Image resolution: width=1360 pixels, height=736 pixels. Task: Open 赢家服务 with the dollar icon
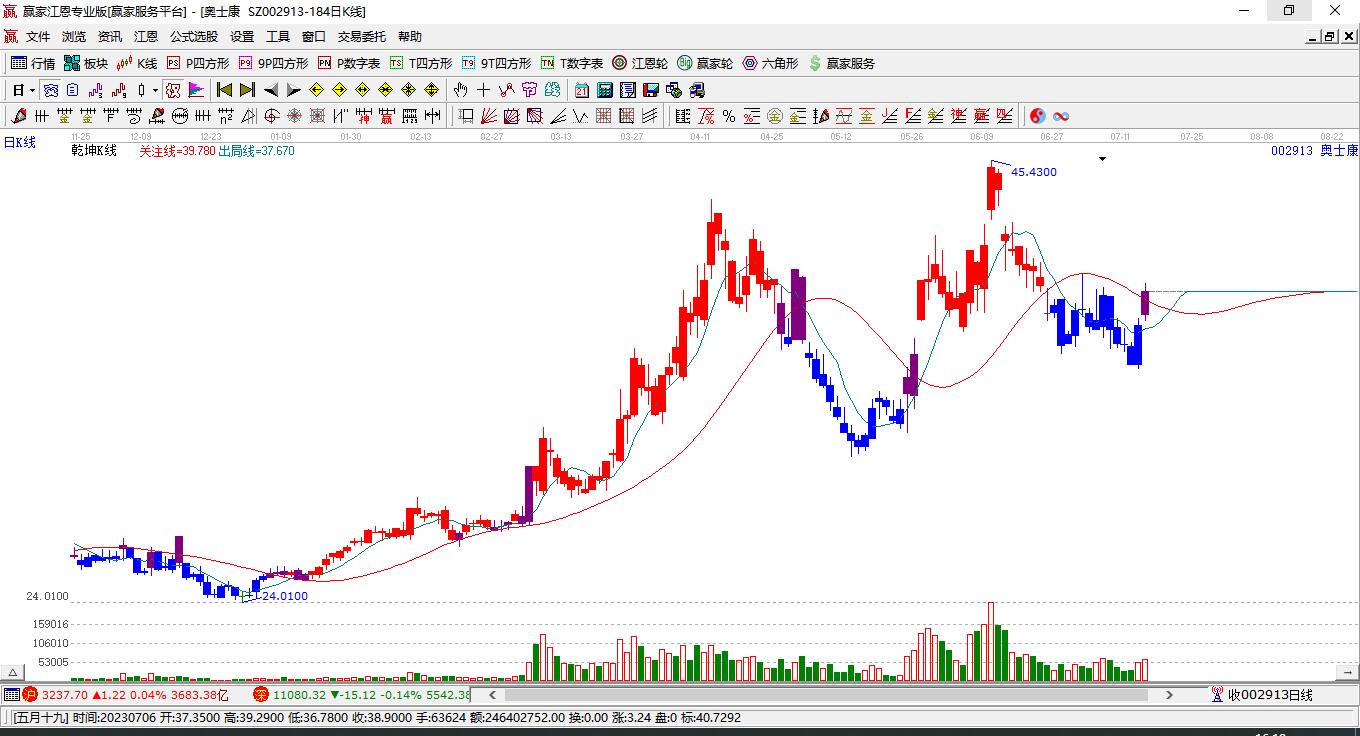841,63
